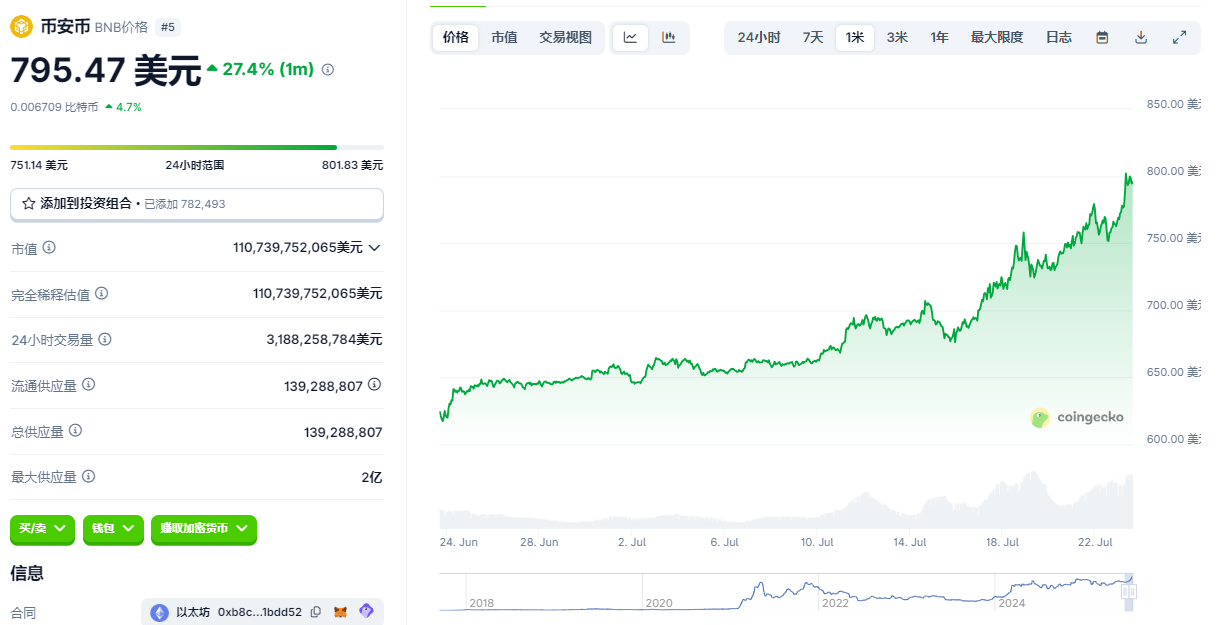Click the 添加到投资组合 button

point(196,204)
